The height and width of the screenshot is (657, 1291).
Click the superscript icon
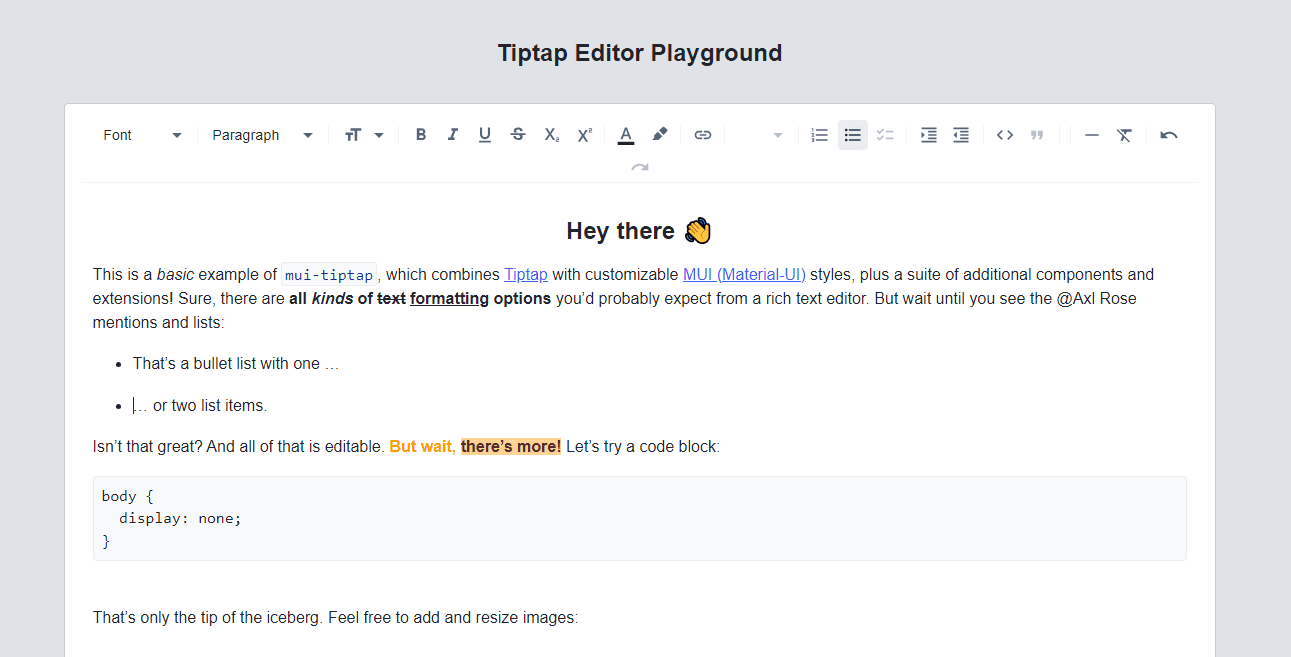(x=584, y=135)
